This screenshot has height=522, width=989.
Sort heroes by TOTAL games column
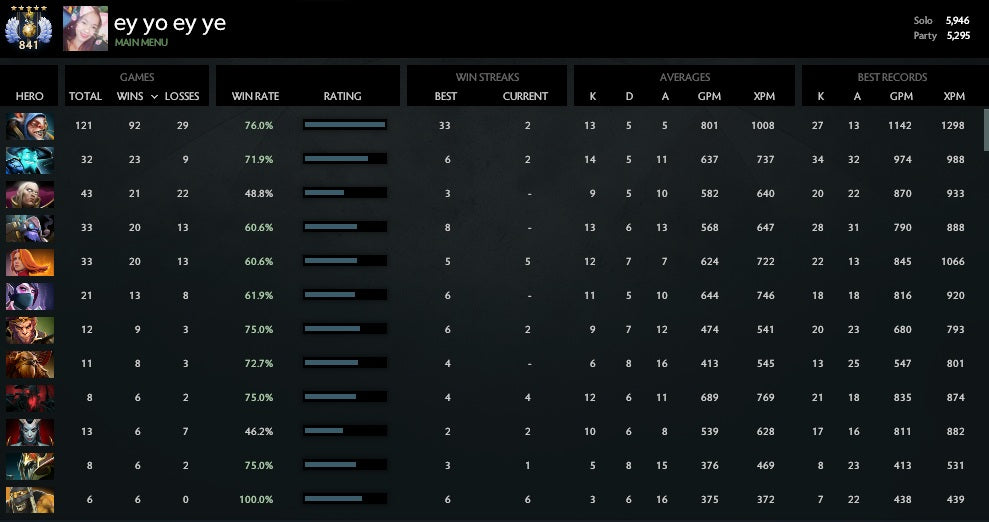pyautogui.click(x=85, y=97)
